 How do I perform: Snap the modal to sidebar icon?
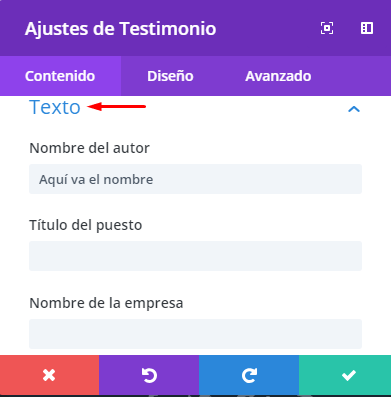tap(367, 28)
